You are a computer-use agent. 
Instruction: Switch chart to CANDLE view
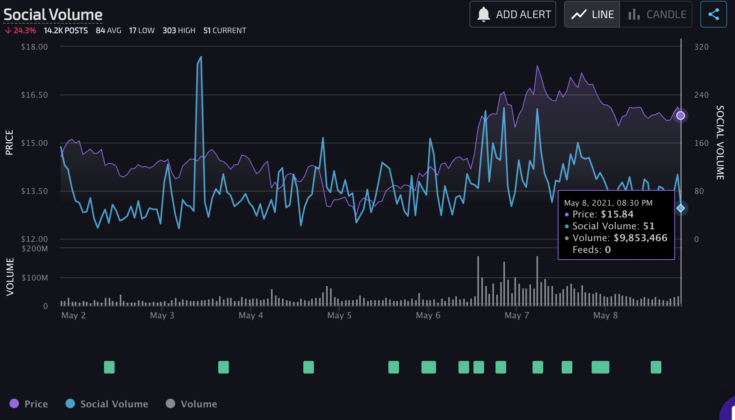click(656, 15)
